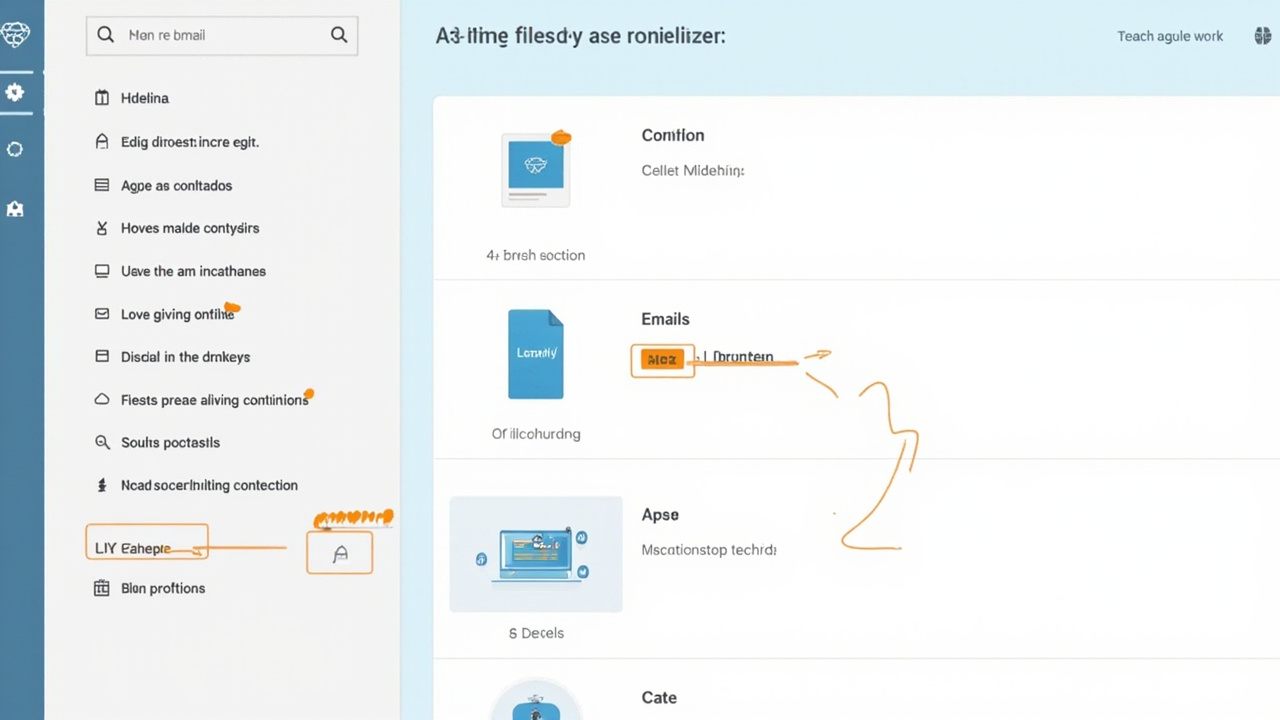Click the house icon in the left rail
1280x720 pixels.
(15, 209)
